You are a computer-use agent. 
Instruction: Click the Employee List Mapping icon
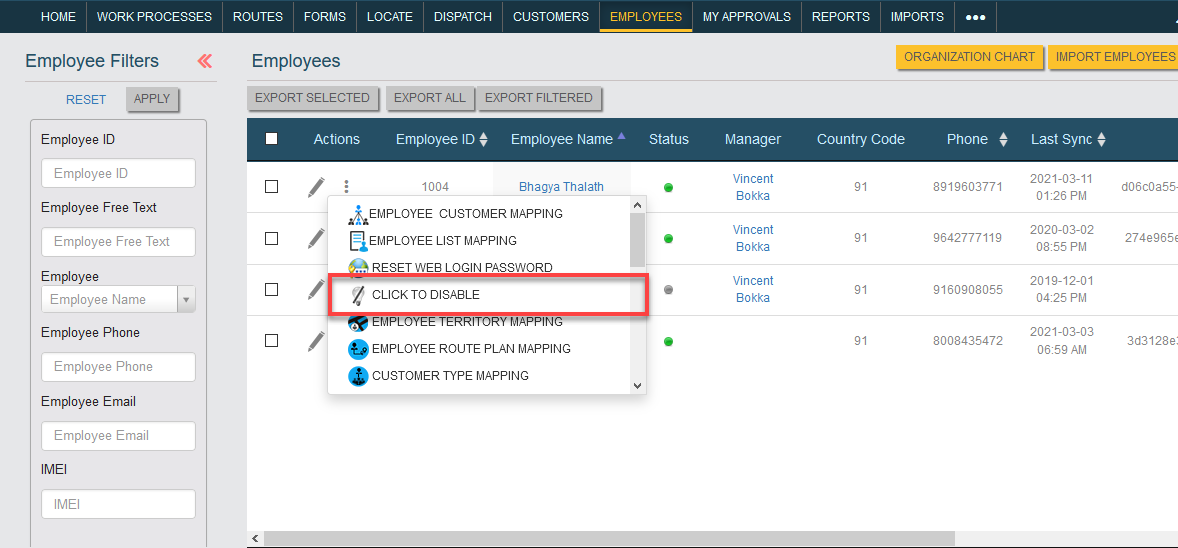coord(358,241)
